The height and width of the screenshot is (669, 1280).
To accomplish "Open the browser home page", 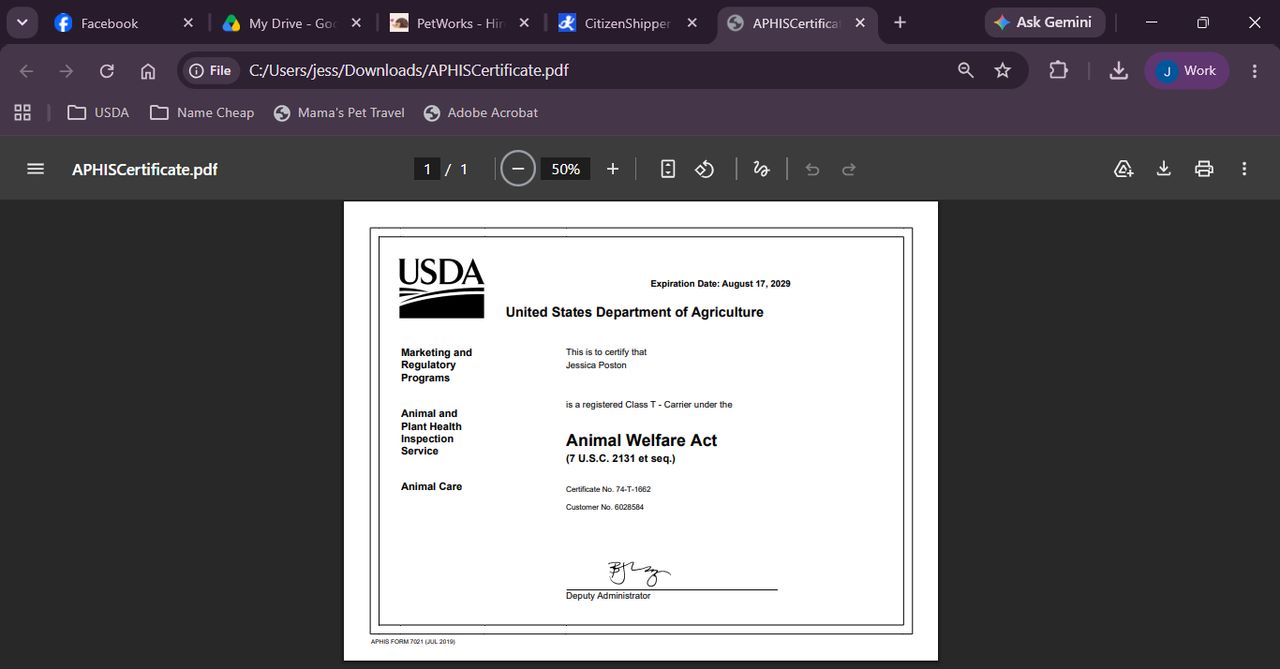I will click(x=148, y=71).
